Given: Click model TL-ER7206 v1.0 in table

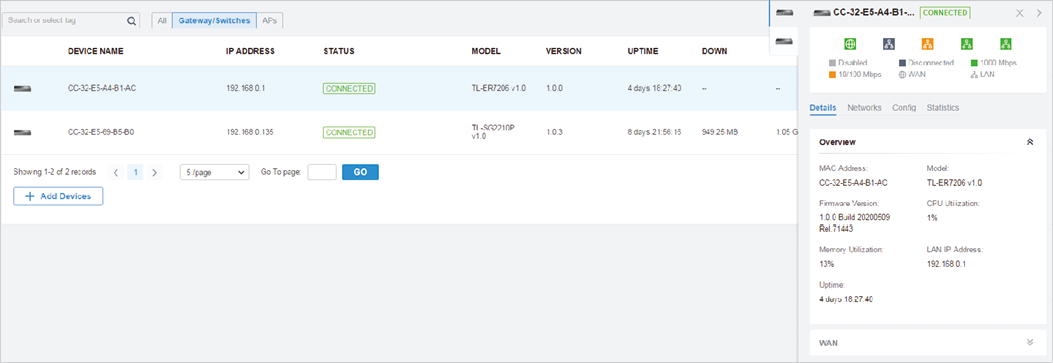Looking at the screenshot, I should click(499, 89).
